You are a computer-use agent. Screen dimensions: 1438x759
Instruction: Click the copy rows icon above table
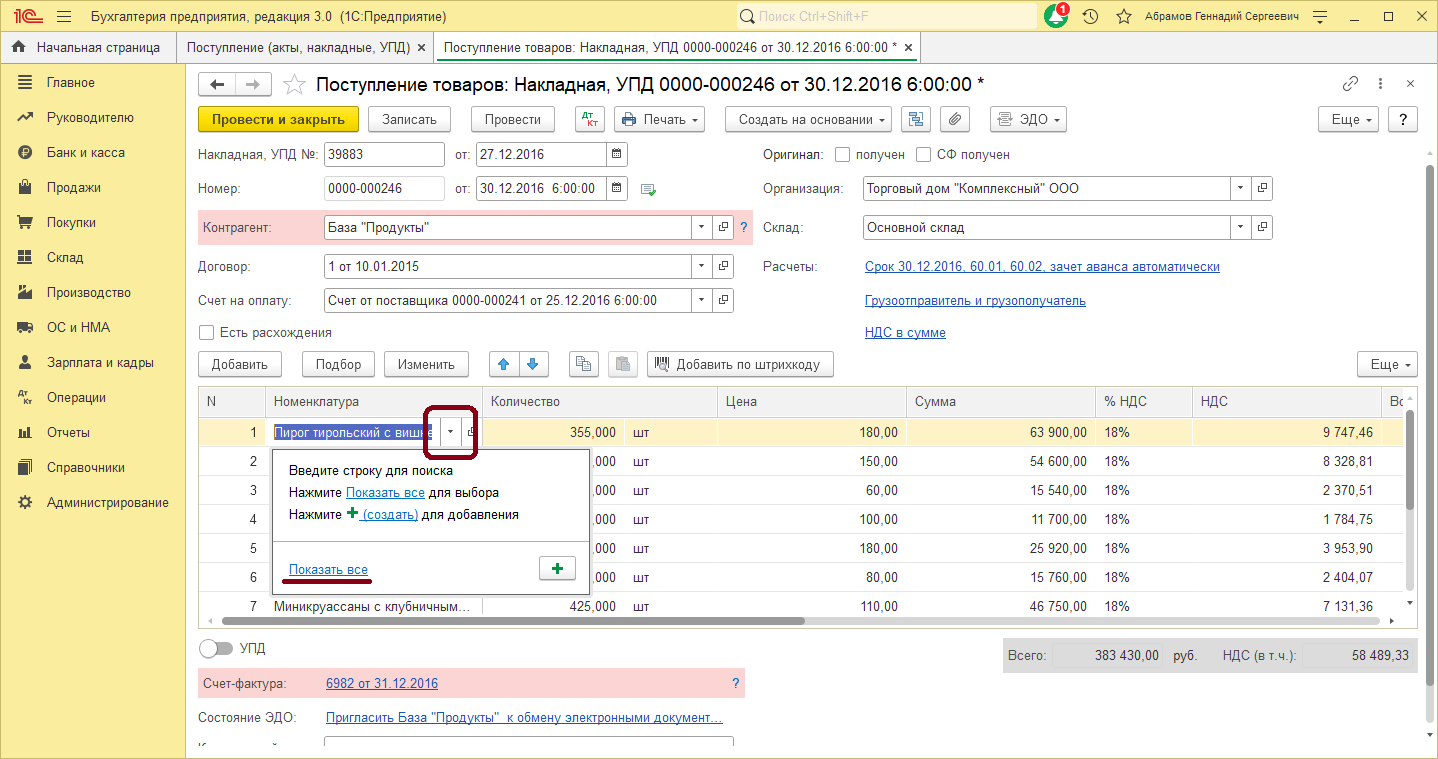(x=584, y=364)
